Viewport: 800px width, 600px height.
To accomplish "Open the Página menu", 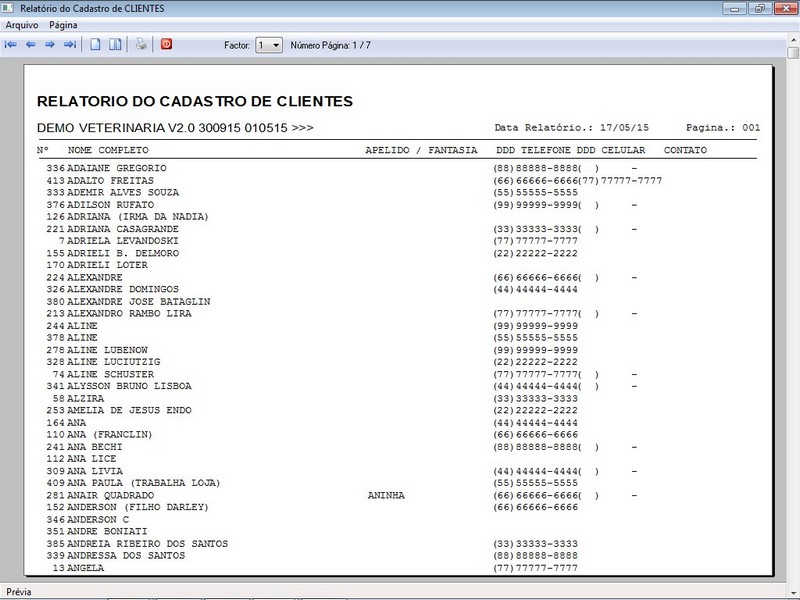I will (63, 24).
